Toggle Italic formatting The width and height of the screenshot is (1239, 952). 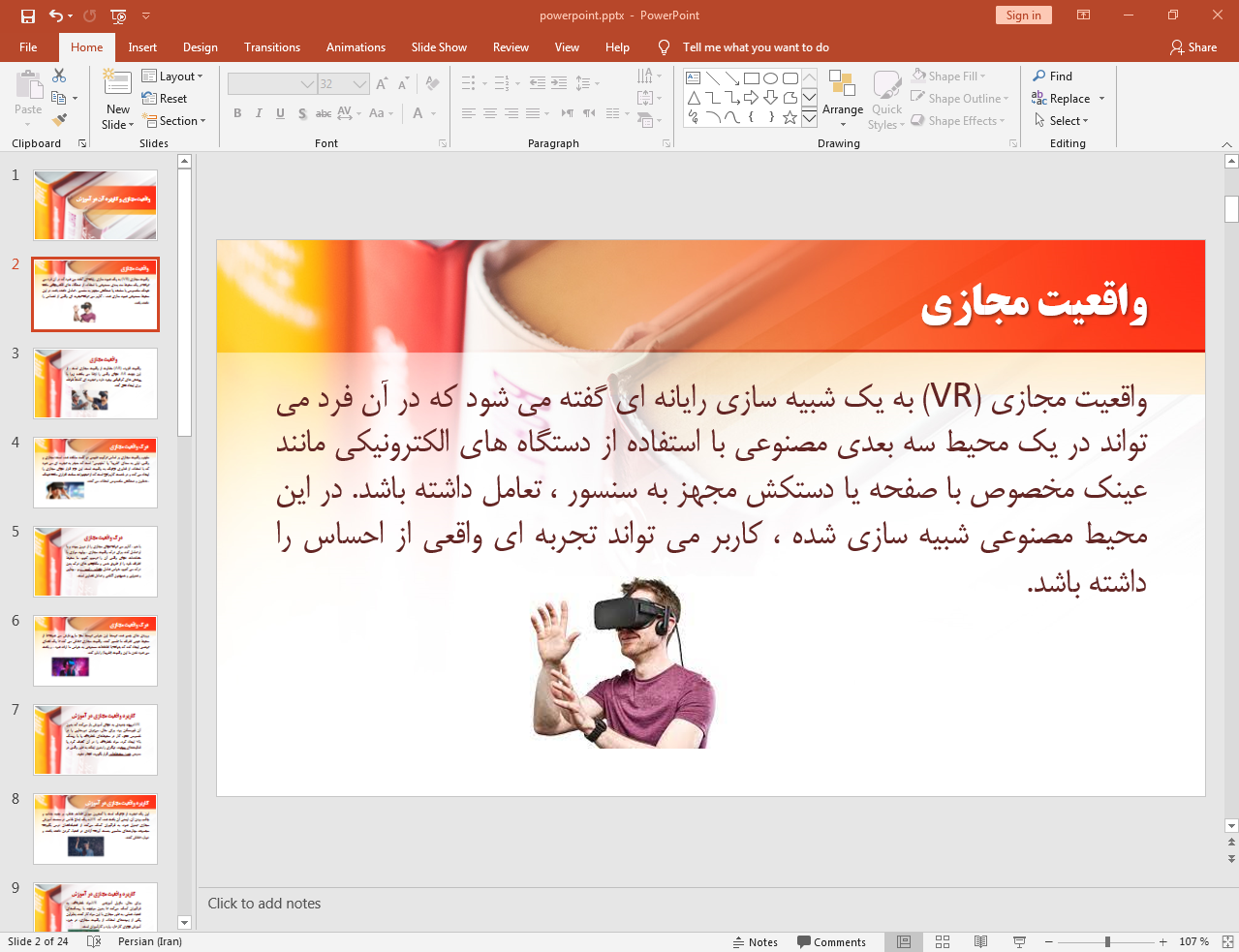pyautogui.click(x=259, y=113)
